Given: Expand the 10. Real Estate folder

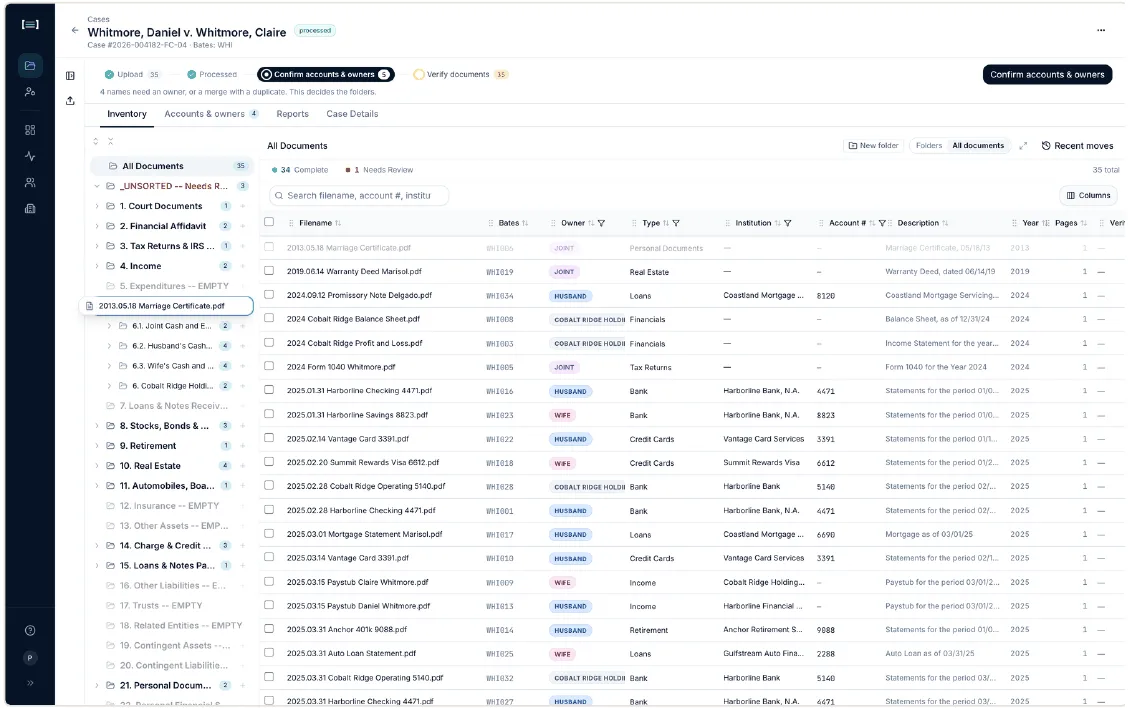Looking at the screenshot, I should [97, 466].
